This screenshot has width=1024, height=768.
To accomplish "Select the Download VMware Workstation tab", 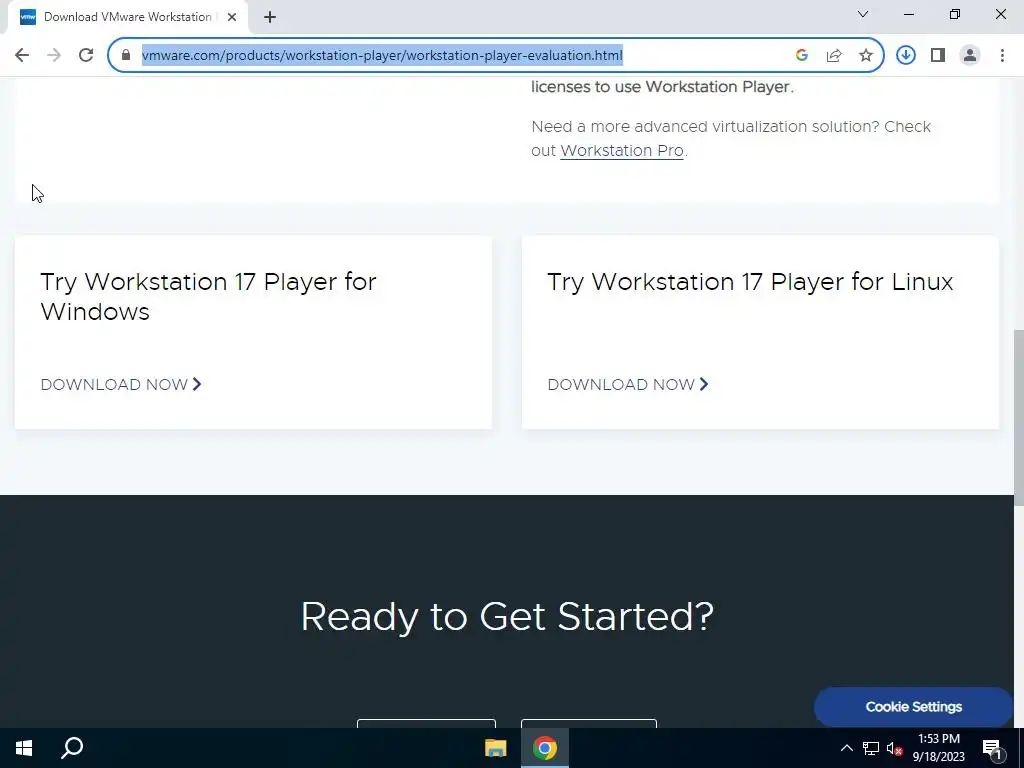I will pyautogui.click(x=127, y=17).
